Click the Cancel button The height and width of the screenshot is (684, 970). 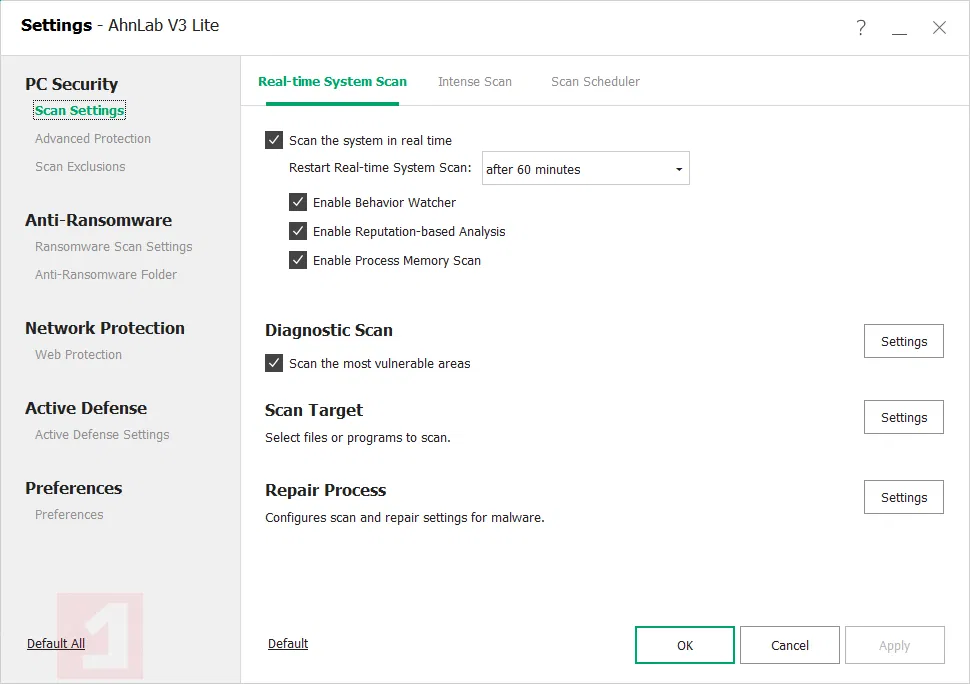coord(789,645)
